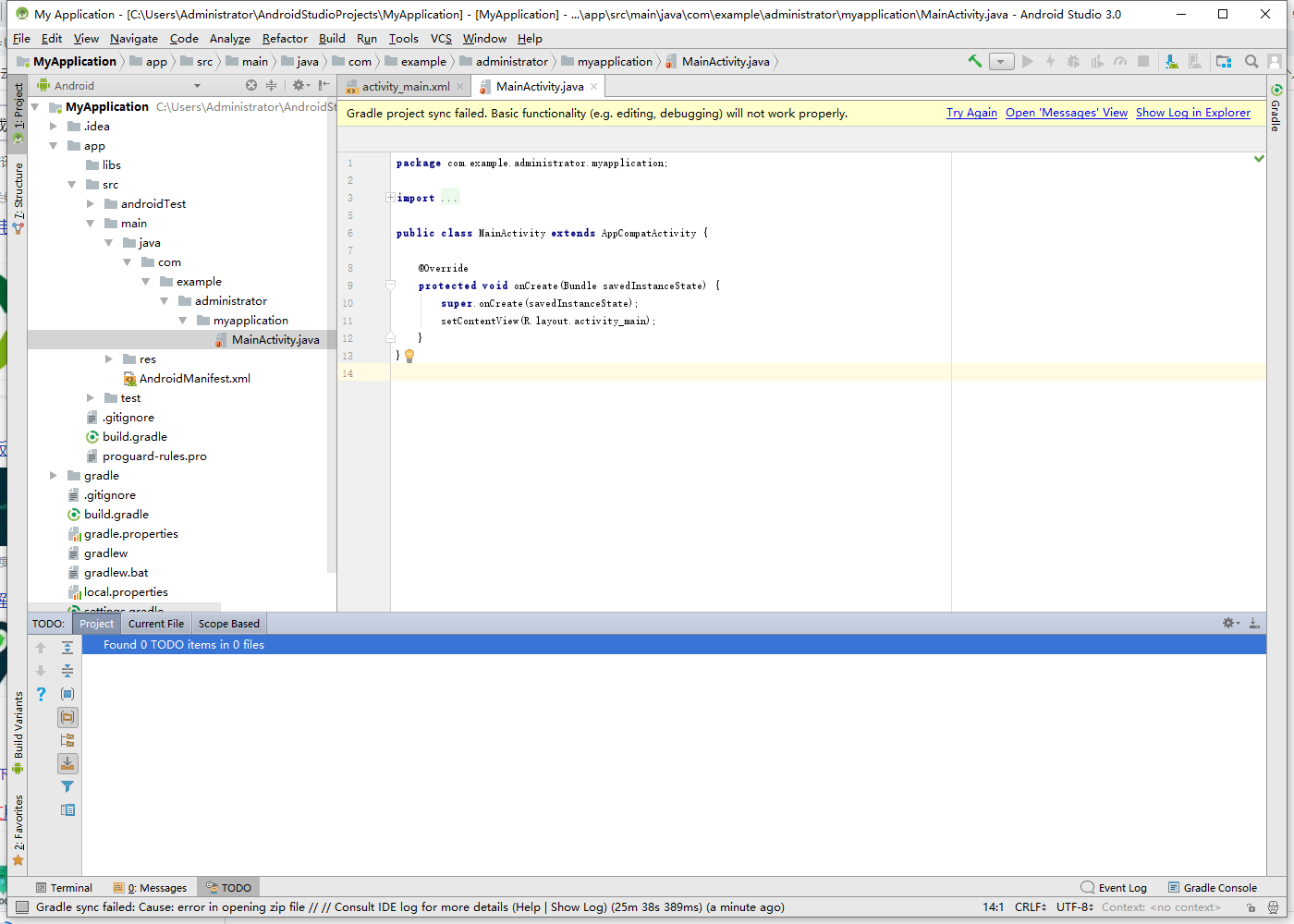Open the Gradle Console button

pos(1213,888)
